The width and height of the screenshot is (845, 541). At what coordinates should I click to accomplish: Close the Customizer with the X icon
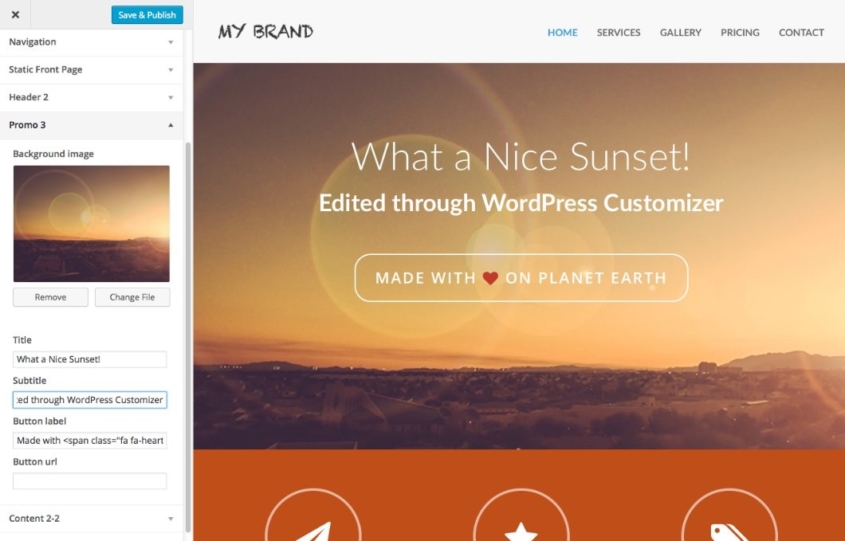[x=15, y=15]
